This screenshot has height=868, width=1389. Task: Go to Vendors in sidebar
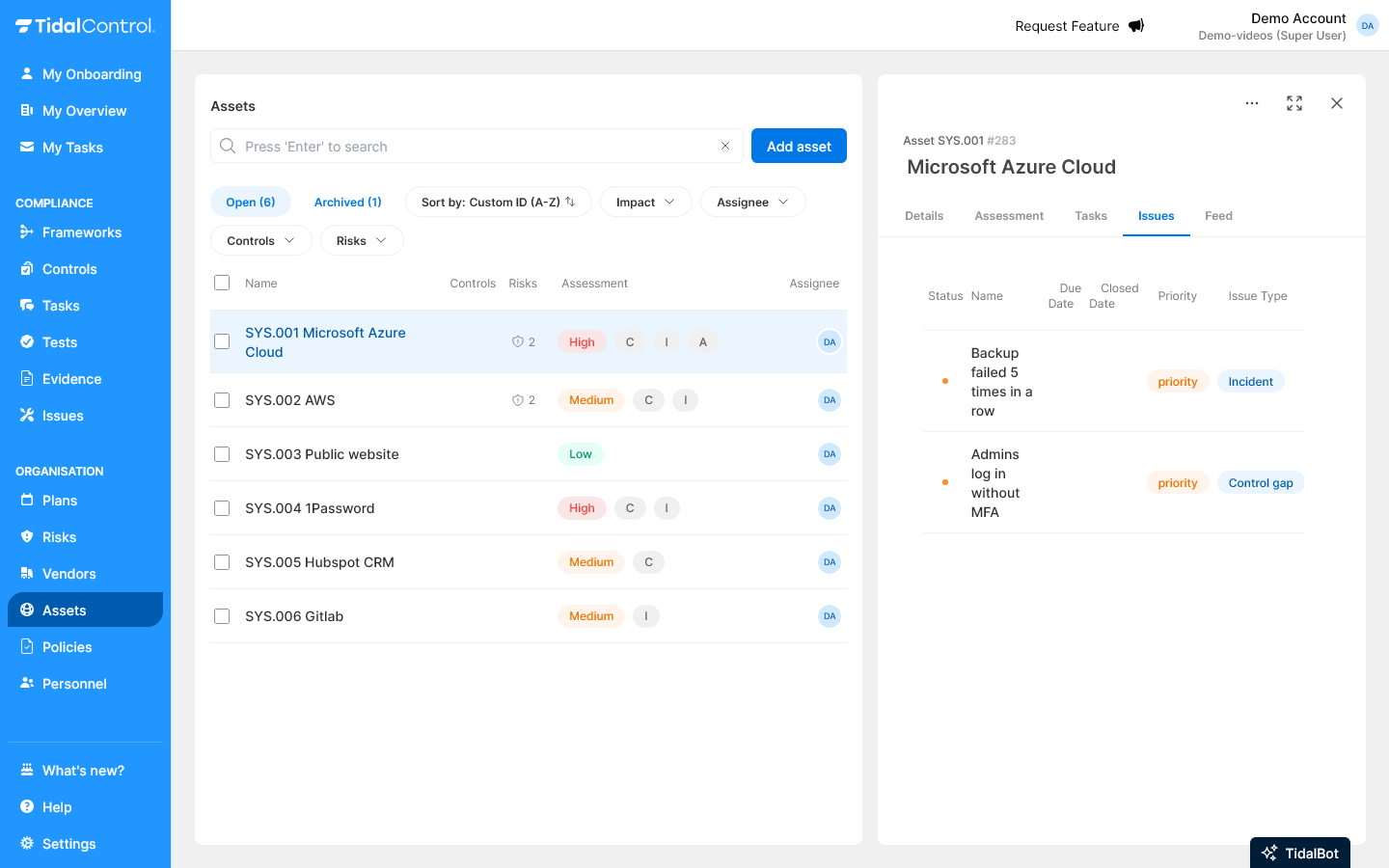point(68,574)
